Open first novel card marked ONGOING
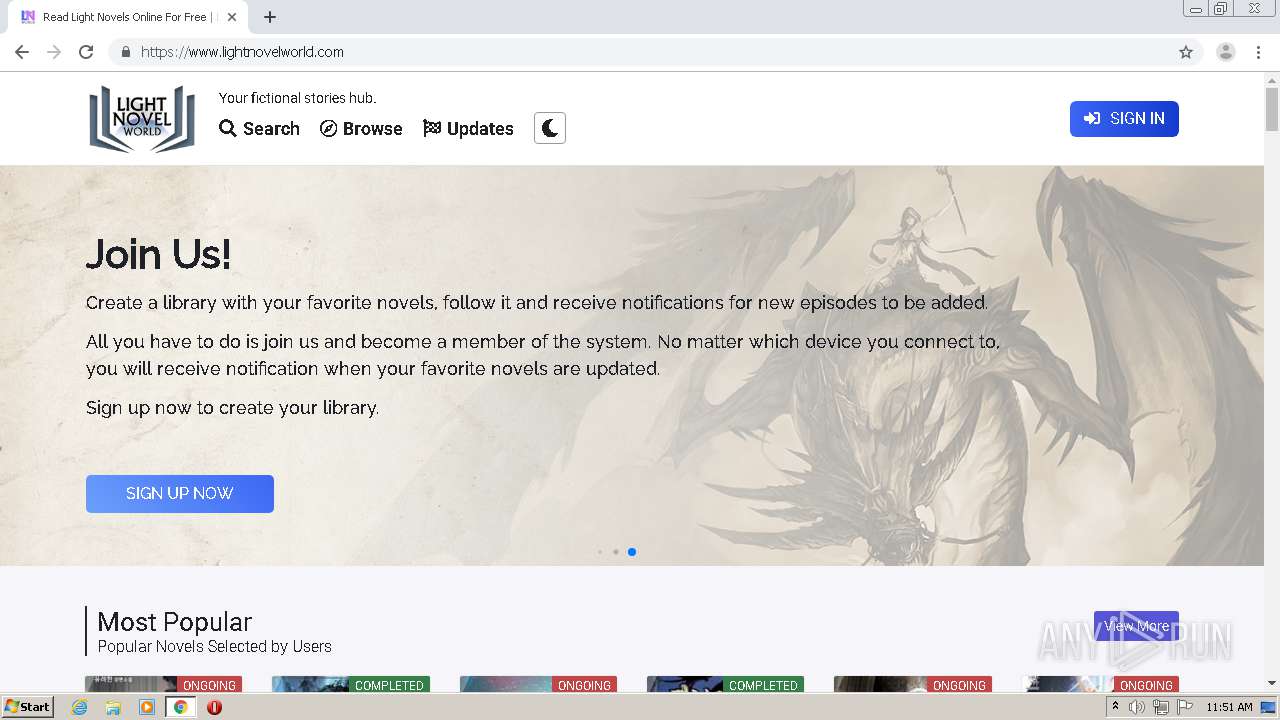 [x=163, y=684]
